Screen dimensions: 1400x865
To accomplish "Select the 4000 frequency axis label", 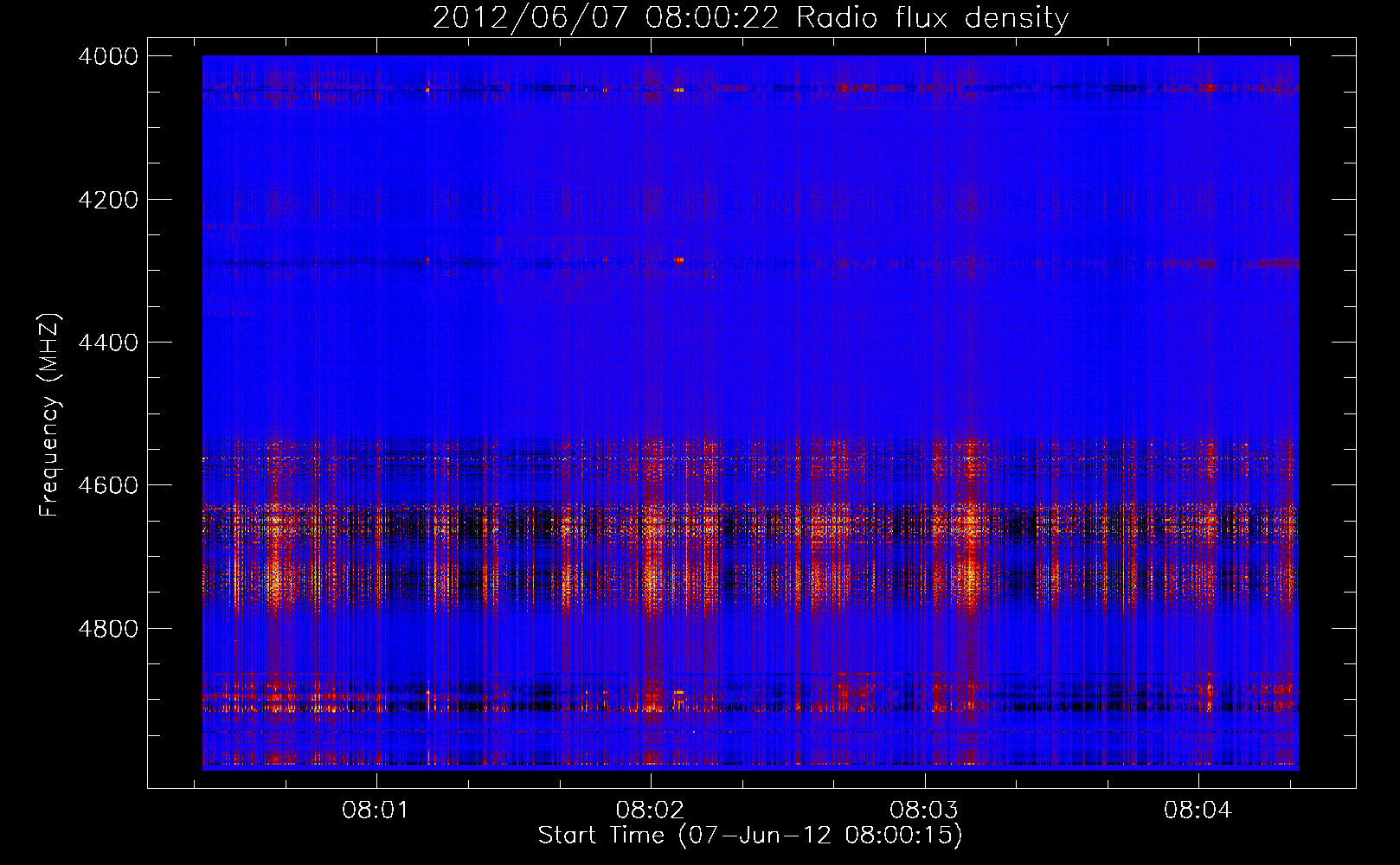I will point(107,56).
